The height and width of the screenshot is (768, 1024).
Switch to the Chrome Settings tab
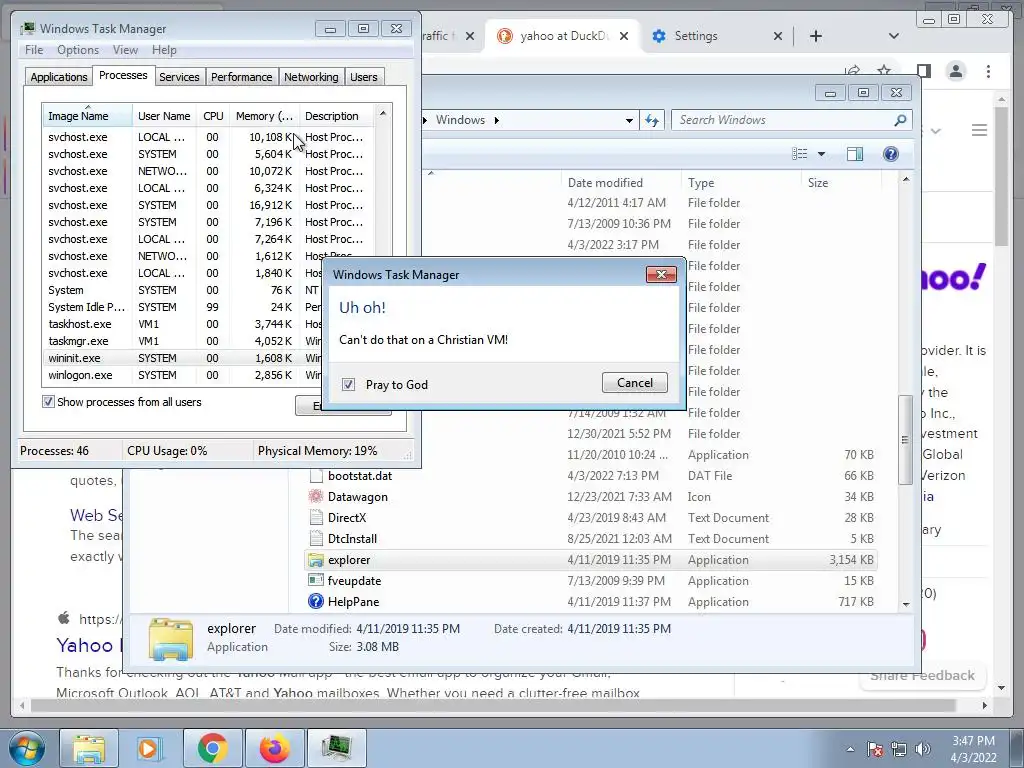(x=697, y=36)
